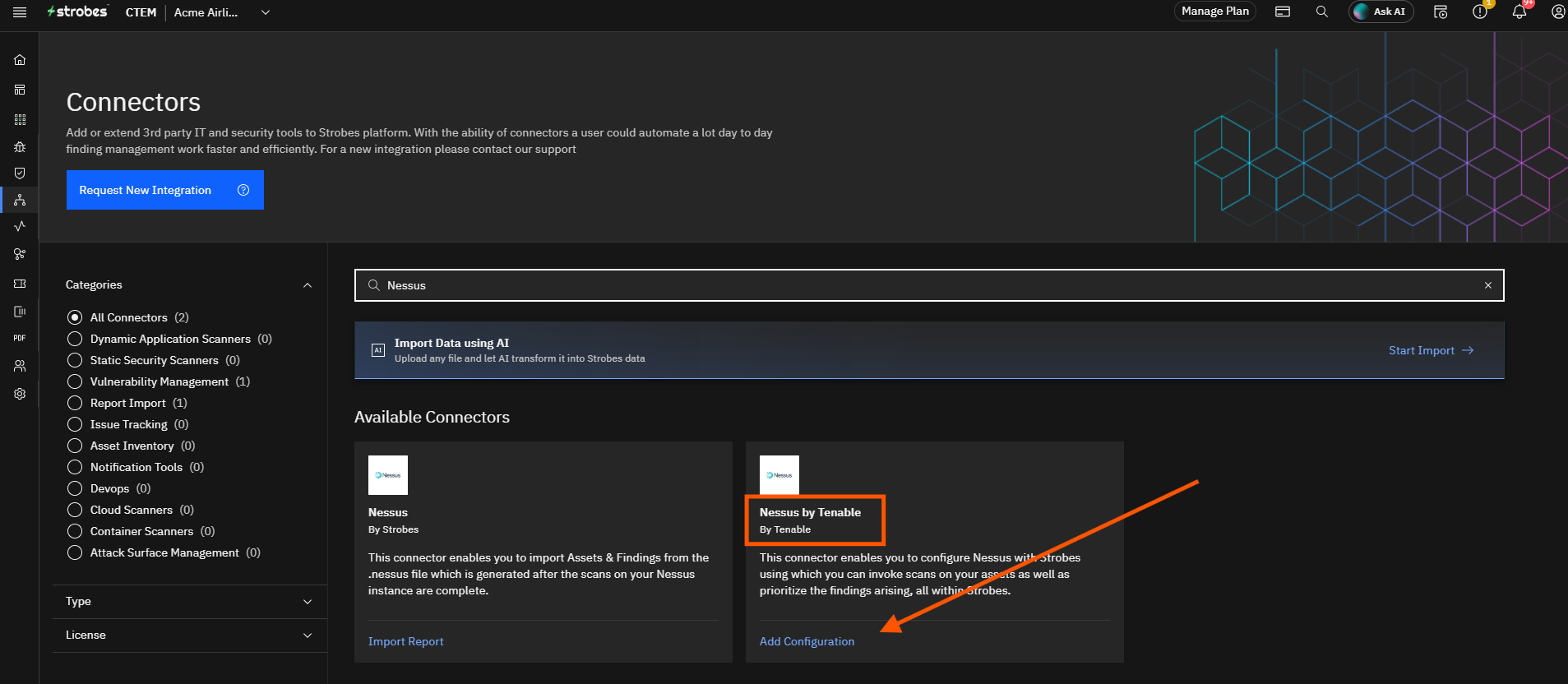Open the ticket sidebar icon
The height and width of the screenshot is (684, 1568).
[x=20, y=284]
